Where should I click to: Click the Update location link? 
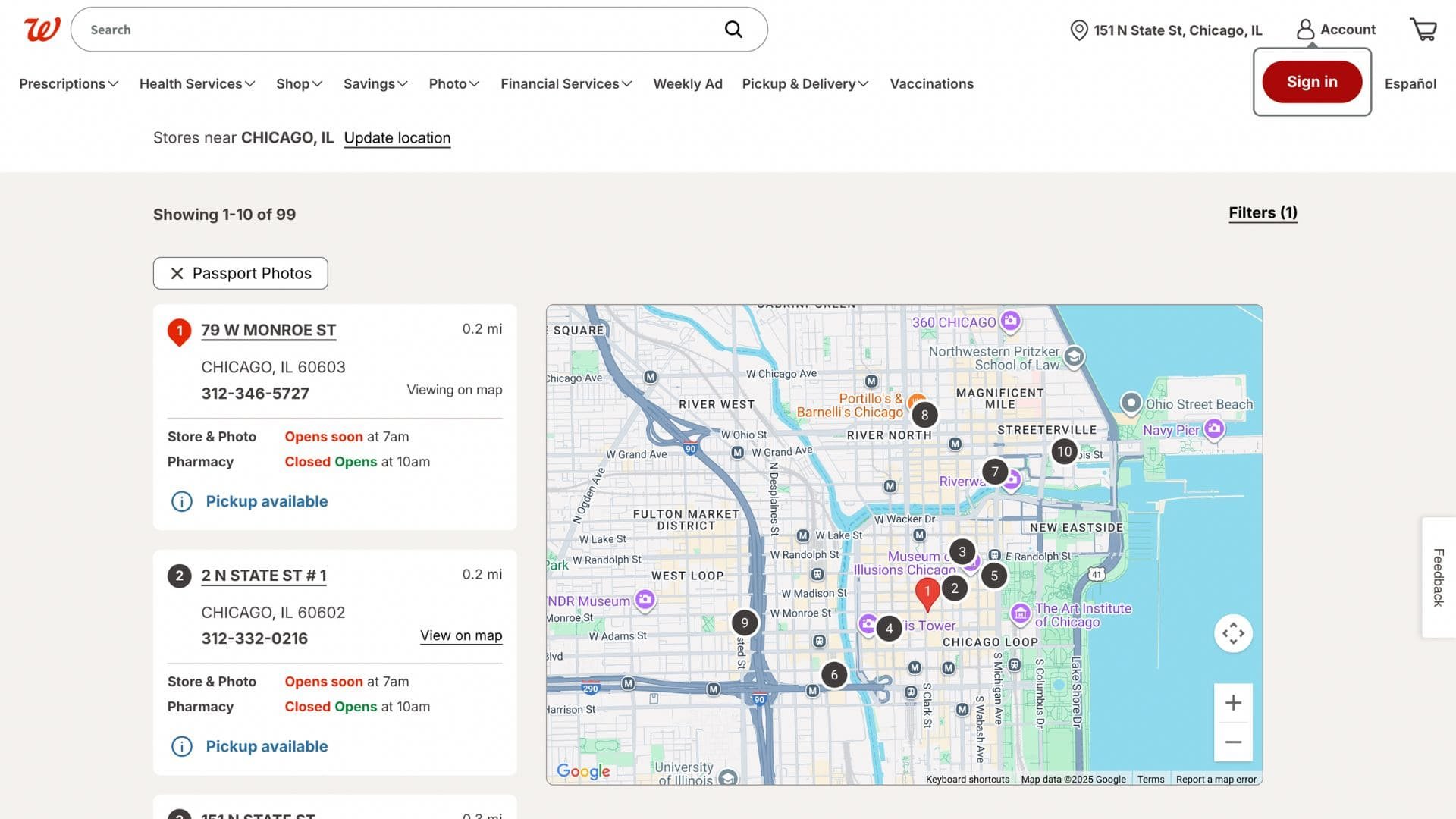397,138
